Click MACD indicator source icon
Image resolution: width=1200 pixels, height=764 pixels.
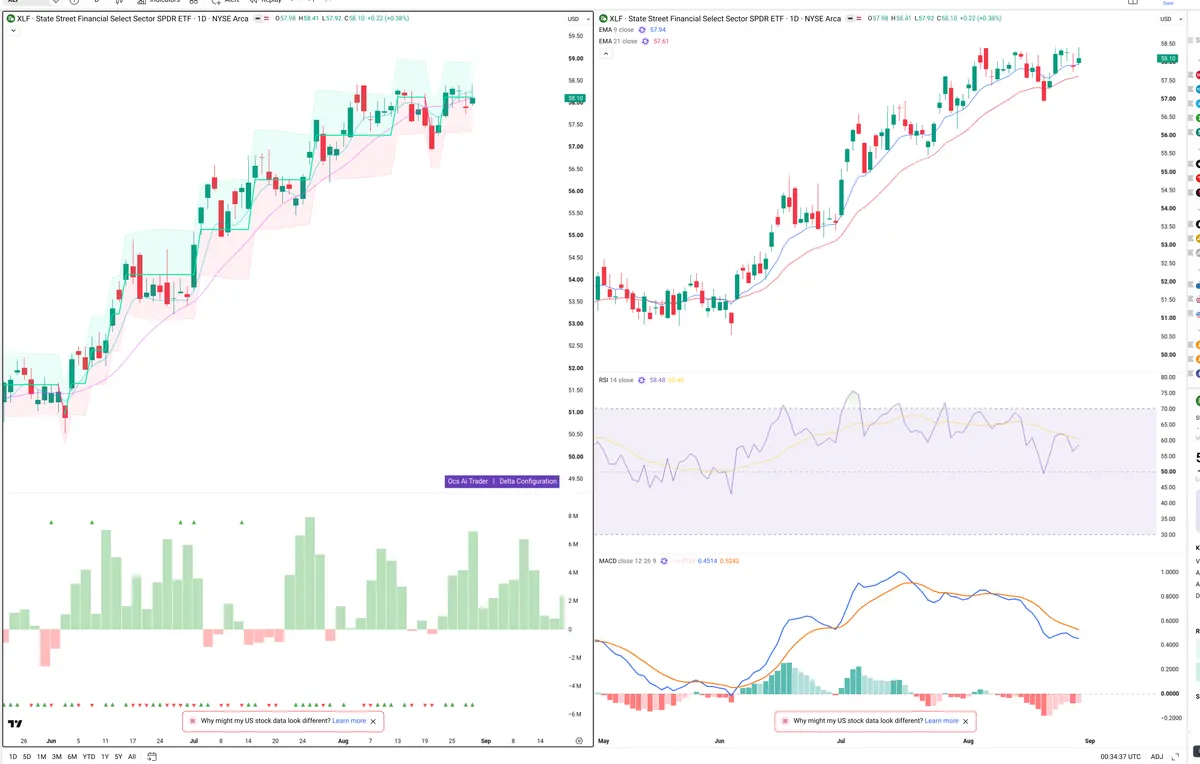[x=663, y=561]
